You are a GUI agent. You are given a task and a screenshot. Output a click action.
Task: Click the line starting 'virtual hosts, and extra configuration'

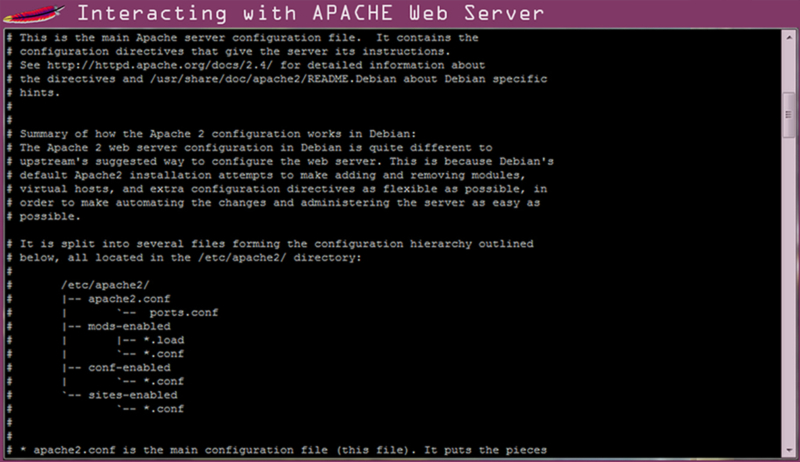283,189
